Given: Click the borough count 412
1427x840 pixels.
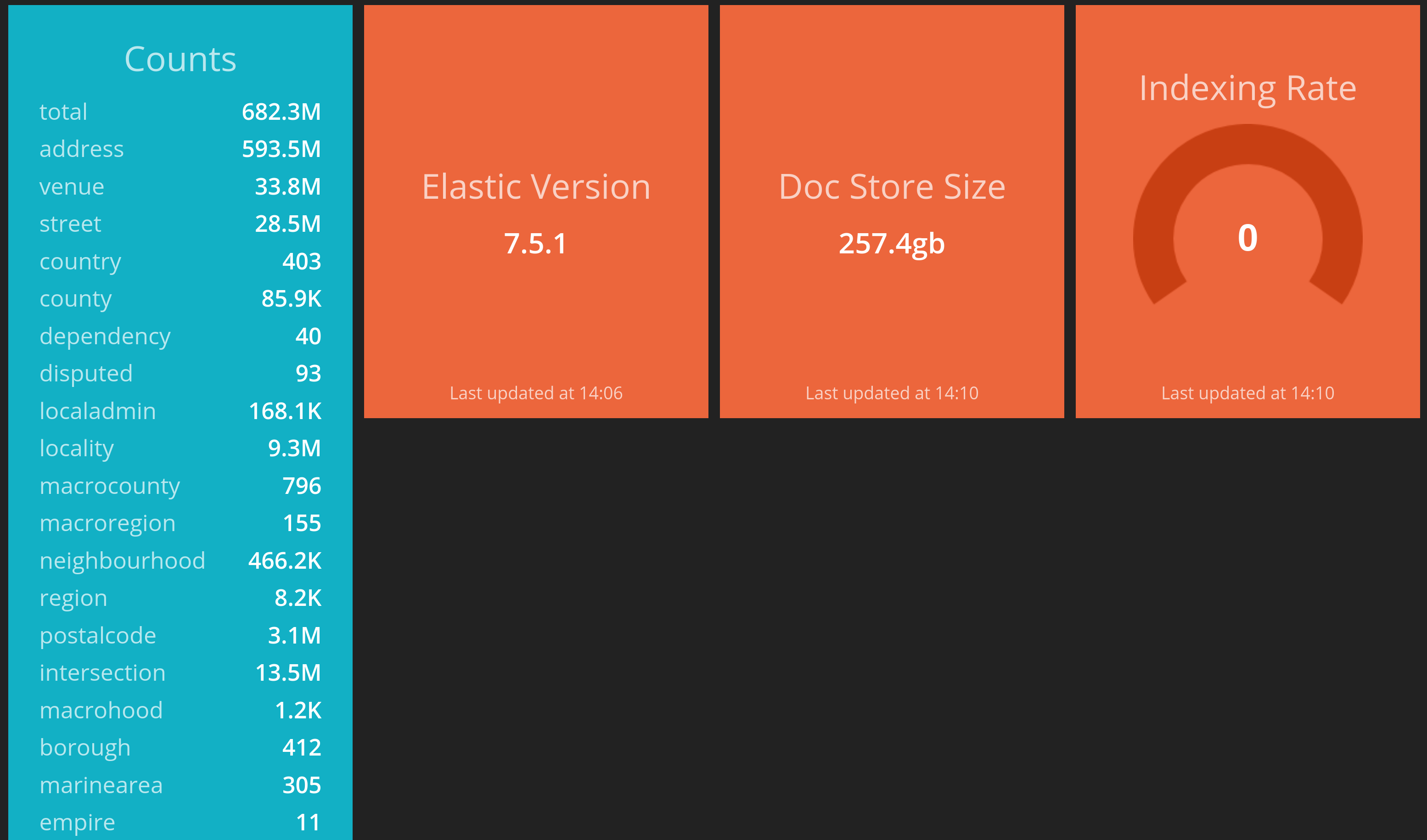Looking at the screenshot, I should coord(301,747).
